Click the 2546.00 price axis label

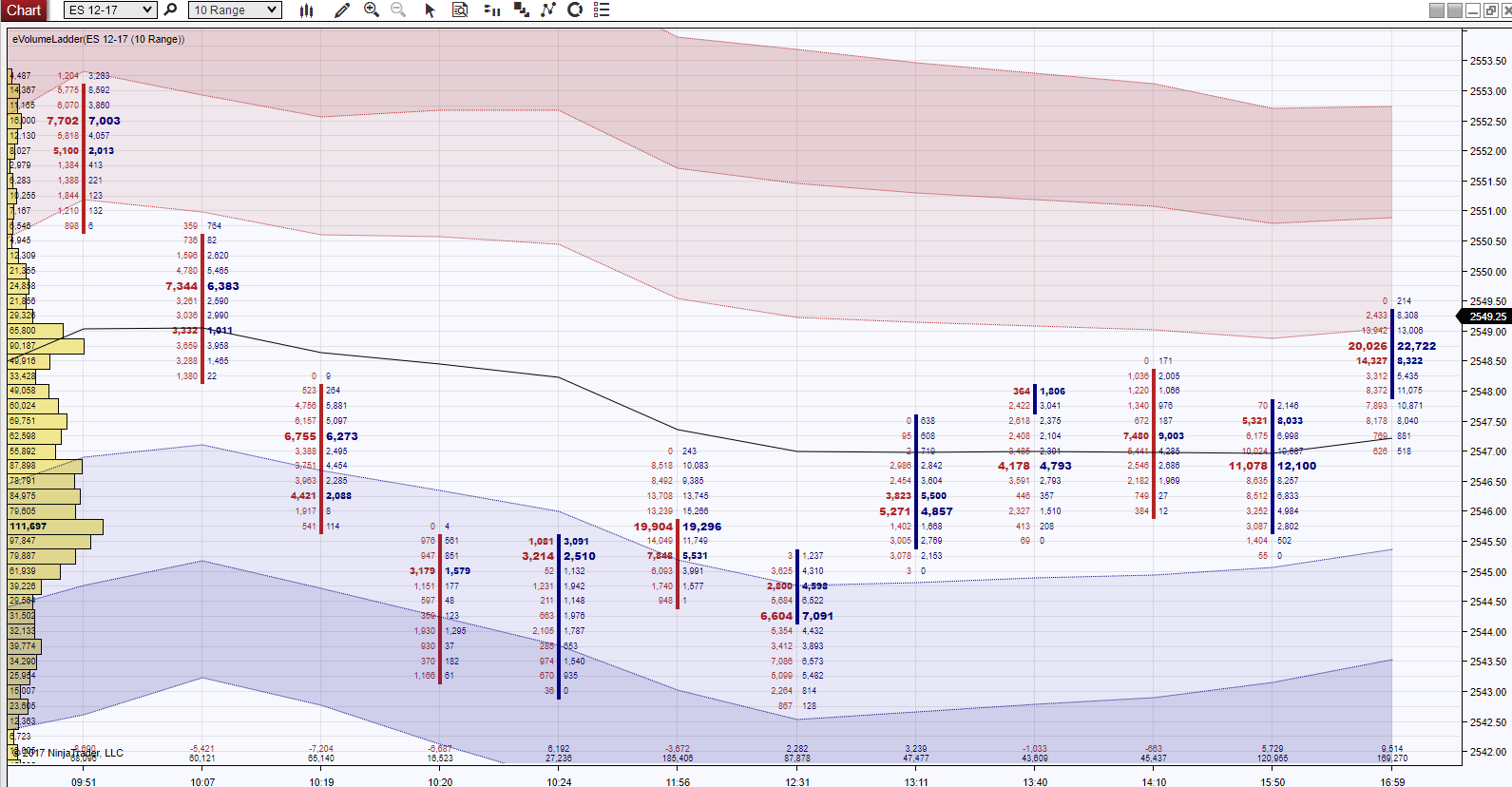click(x=1488, y=511)
